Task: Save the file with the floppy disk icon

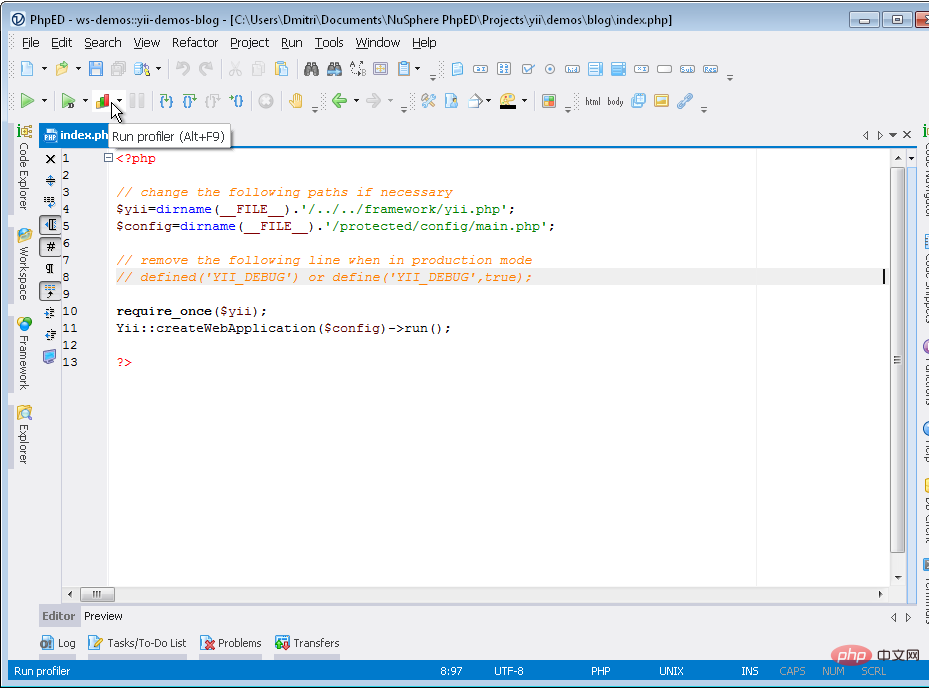Action: point(95,69)
